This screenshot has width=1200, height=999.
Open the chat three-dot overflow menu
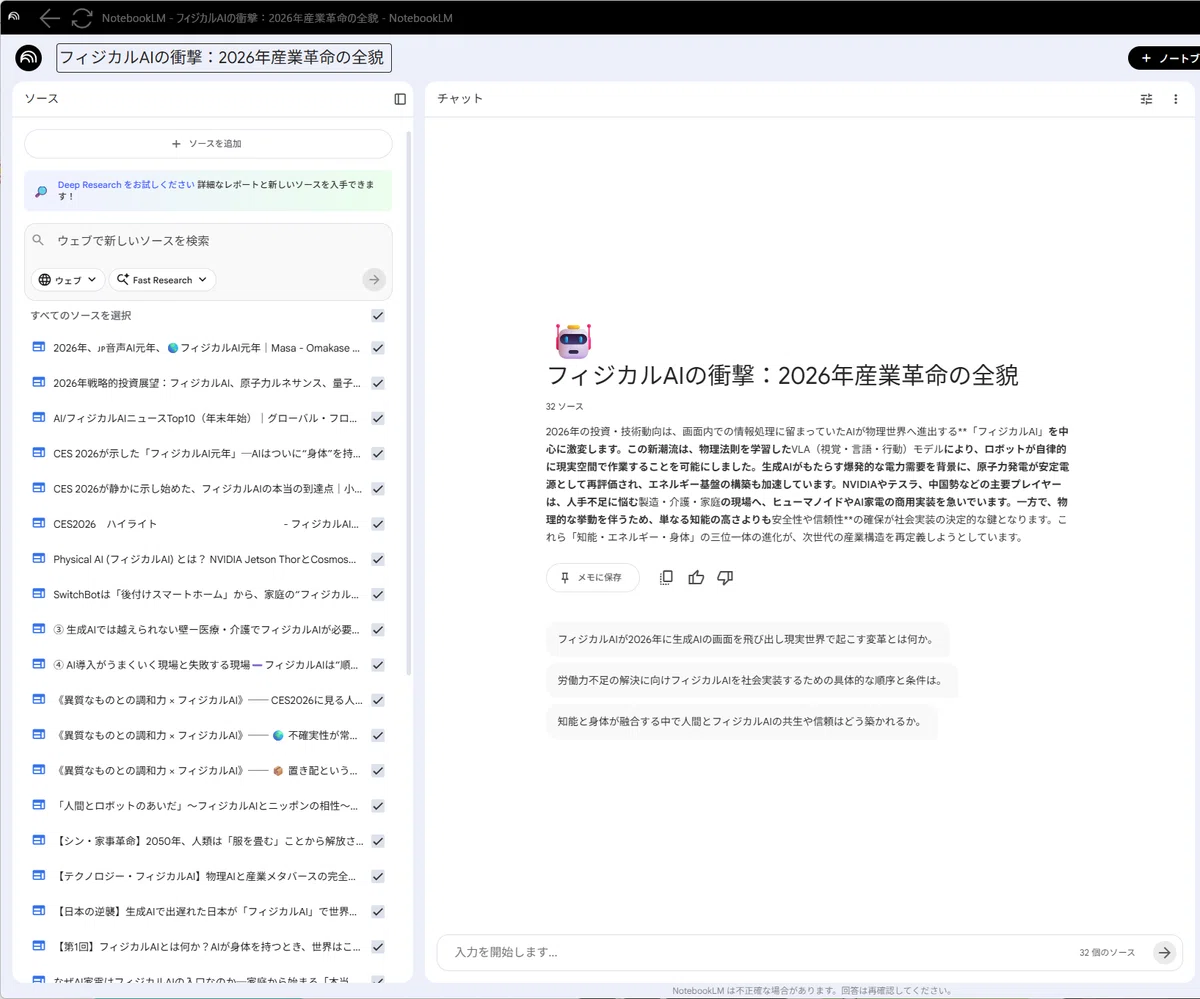tap(1176, 99)
